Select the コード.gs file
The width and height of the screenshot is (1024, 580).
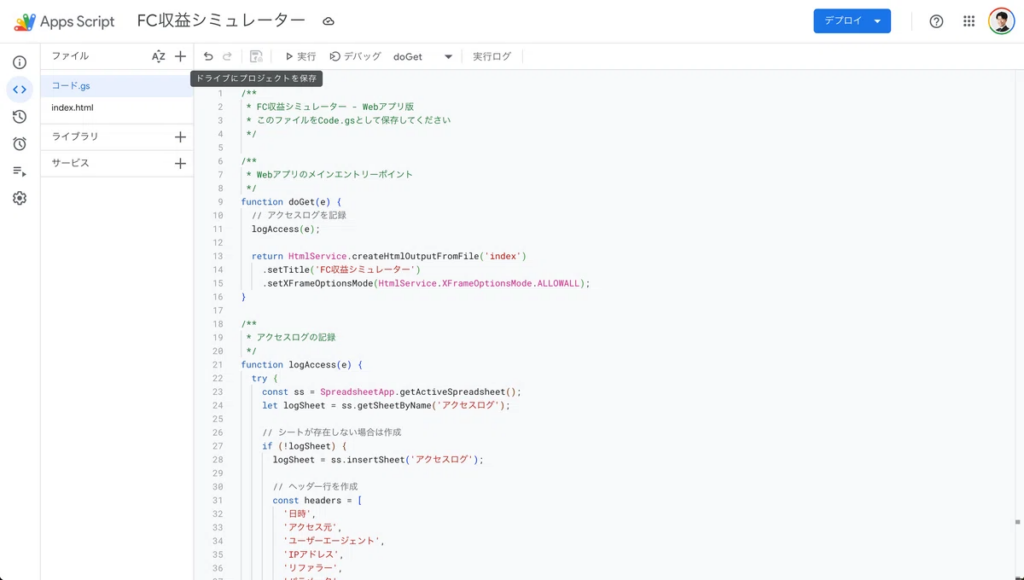click(71, 86)
